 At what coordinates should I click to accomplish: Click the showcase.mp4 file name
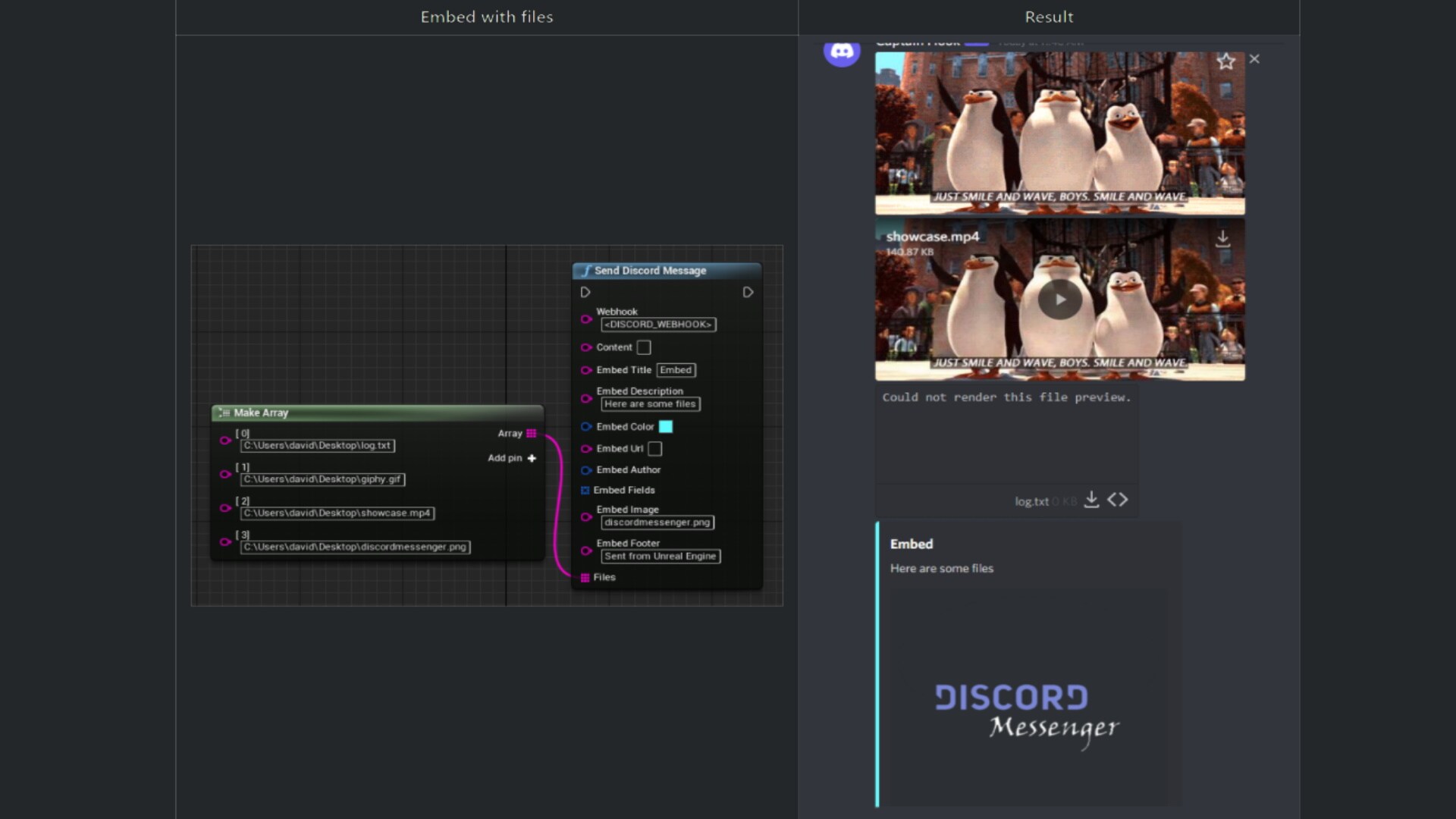click(932, 237)
